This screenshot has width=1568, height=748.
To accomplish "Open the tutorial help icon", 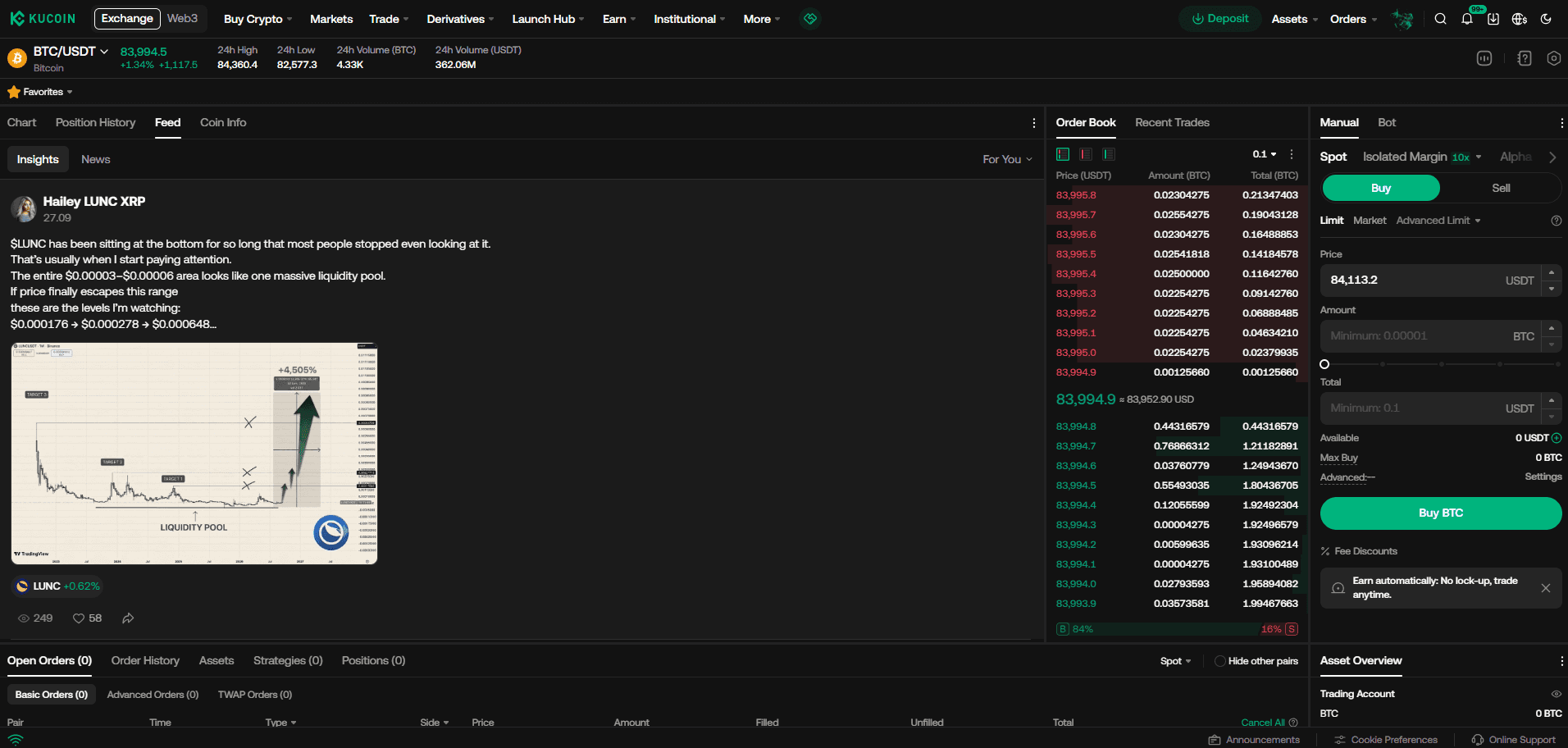I will [x=1525, y=58].
